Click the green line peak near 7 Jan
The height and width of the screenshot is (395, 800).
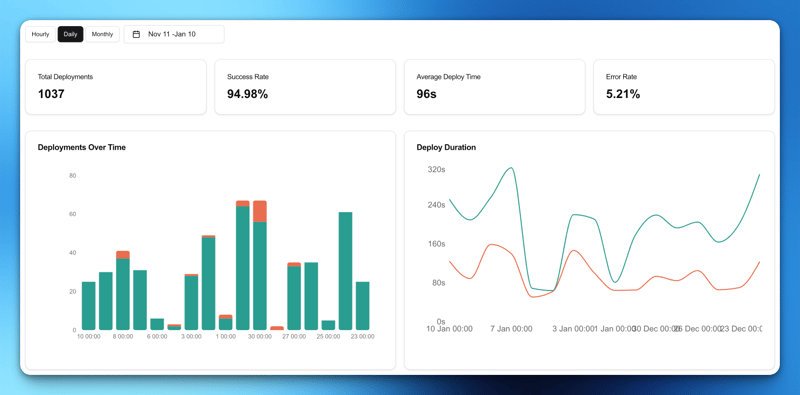point(511,168)
